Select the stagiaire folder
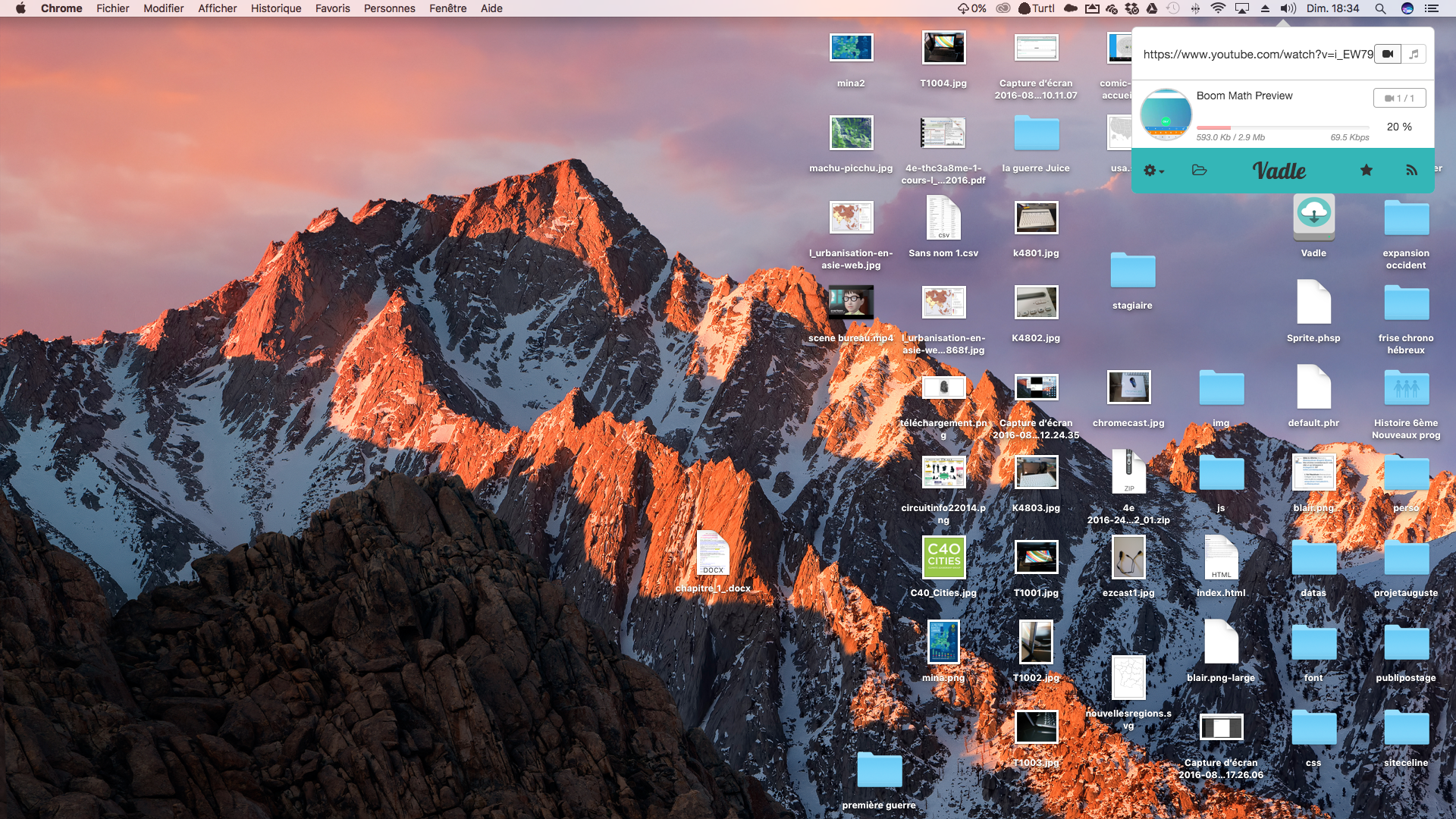 1132,270
